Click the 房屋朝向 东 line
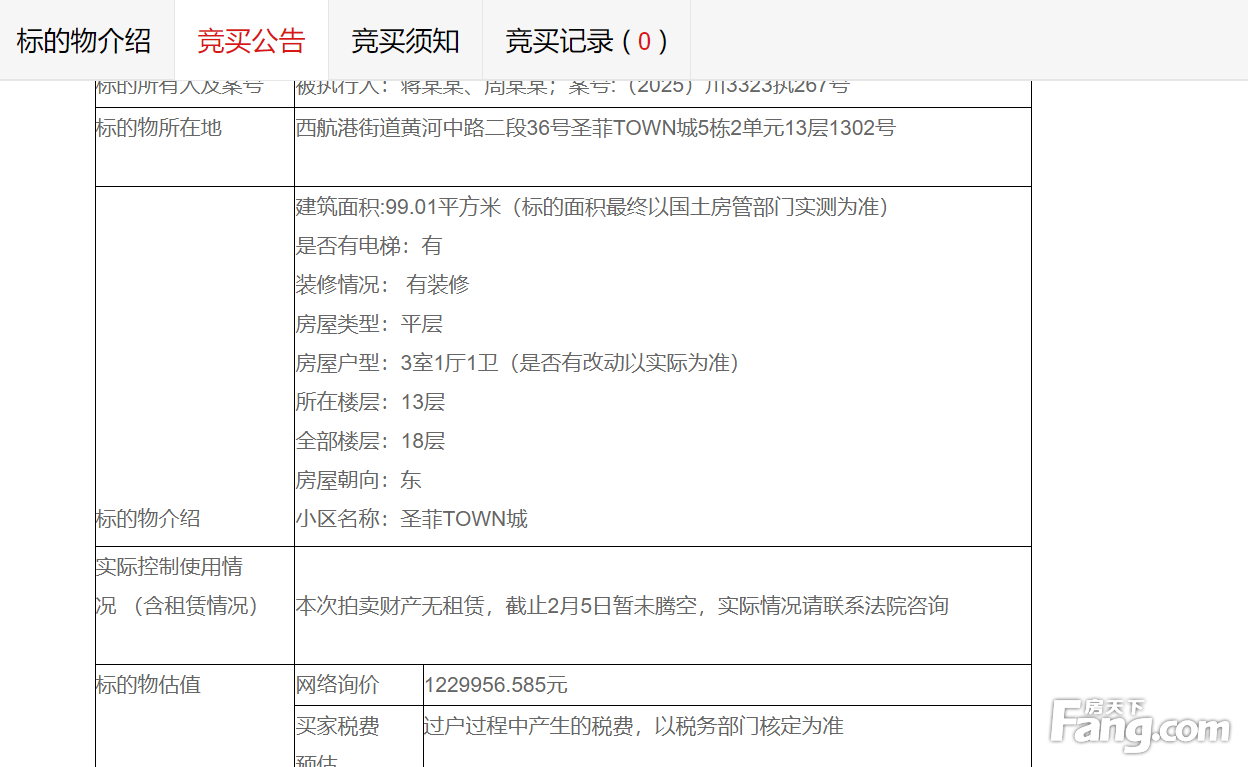Viewport: 1248px width, 767px height. pyautogui.click(x=358, y=480)
